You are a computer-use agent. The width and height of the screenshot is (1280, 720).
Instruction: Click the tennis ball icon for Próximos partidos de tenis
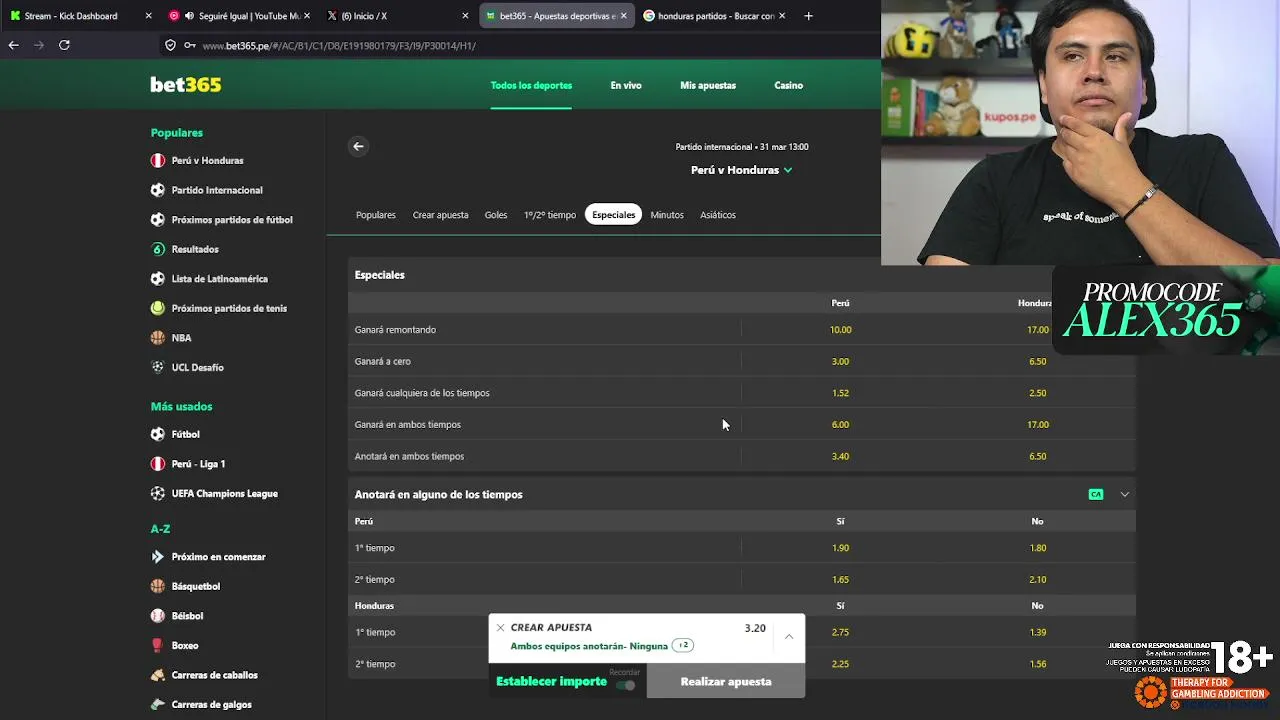pos(157,308)
